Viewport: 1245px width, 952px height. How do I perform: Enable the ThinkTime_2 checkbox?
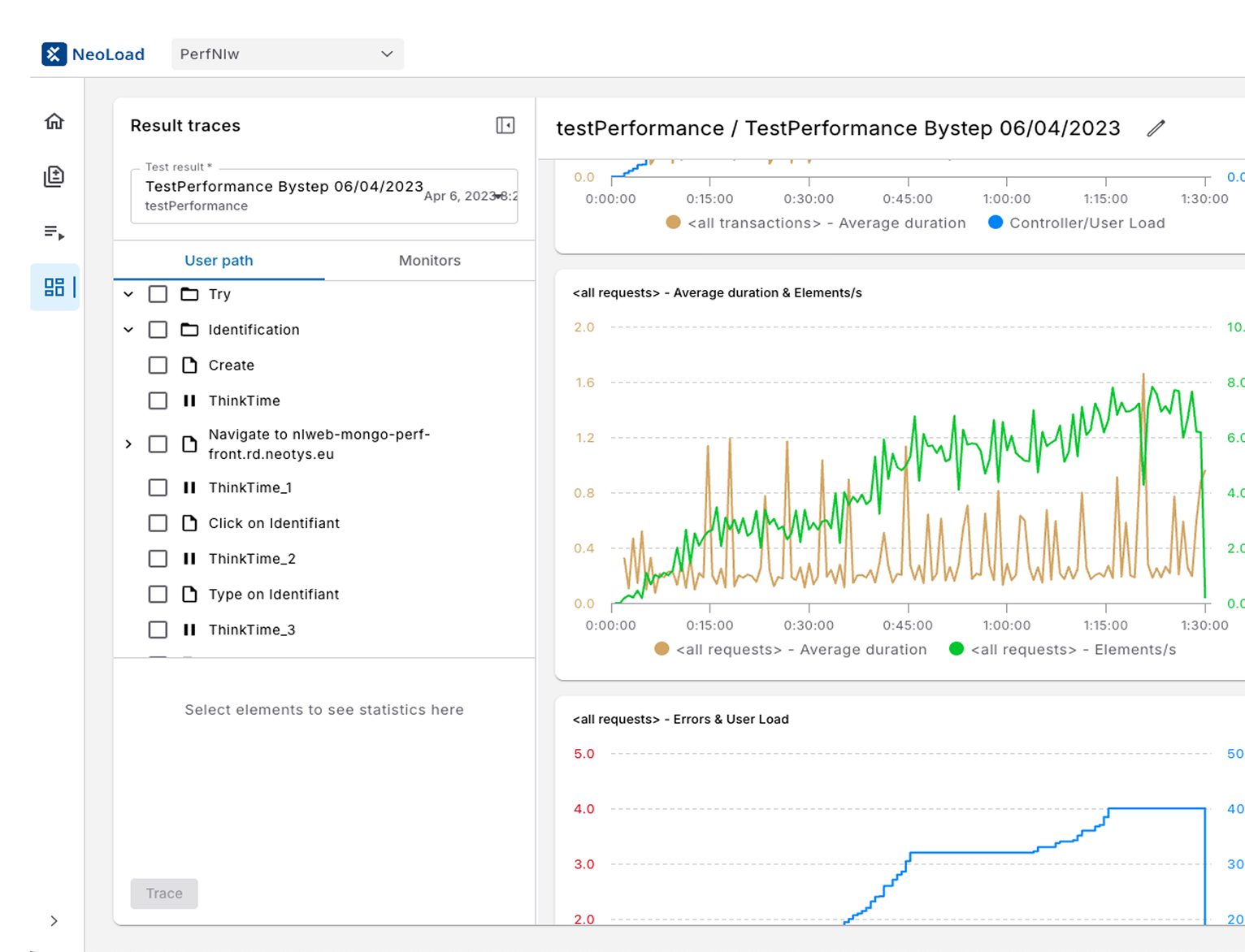pyautogui.click(x=158, y=559)
